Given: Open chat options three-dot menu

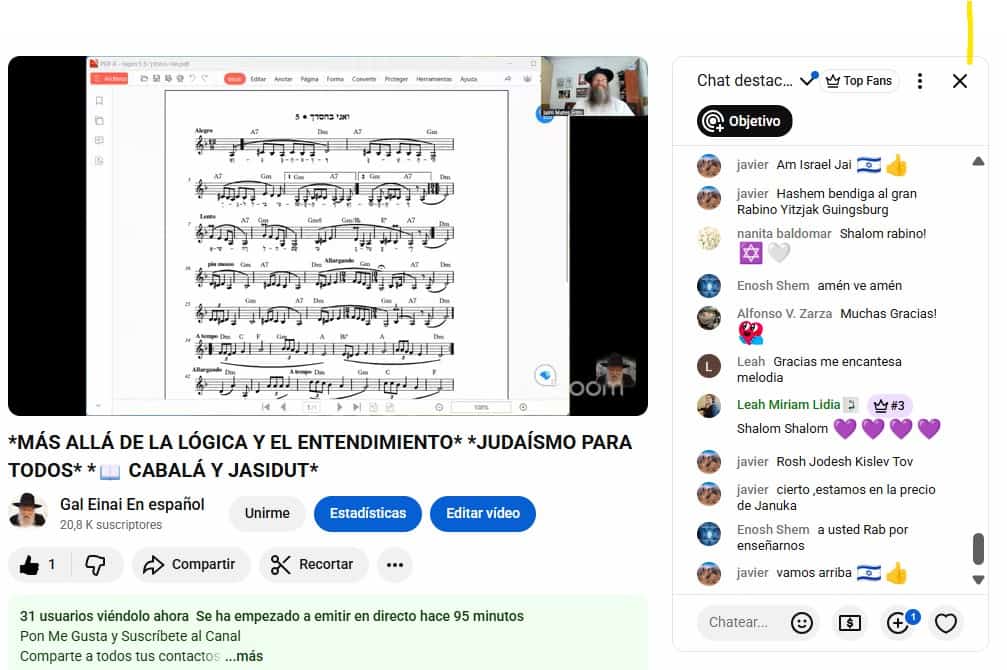Looking at the screenshot, I should (x=920, y=81).
